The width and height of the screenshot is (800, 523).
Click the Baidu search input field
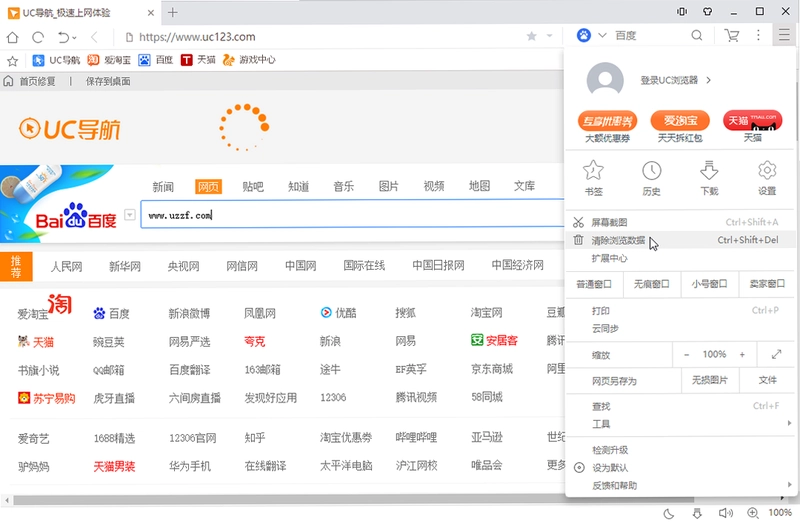point(353,214)
